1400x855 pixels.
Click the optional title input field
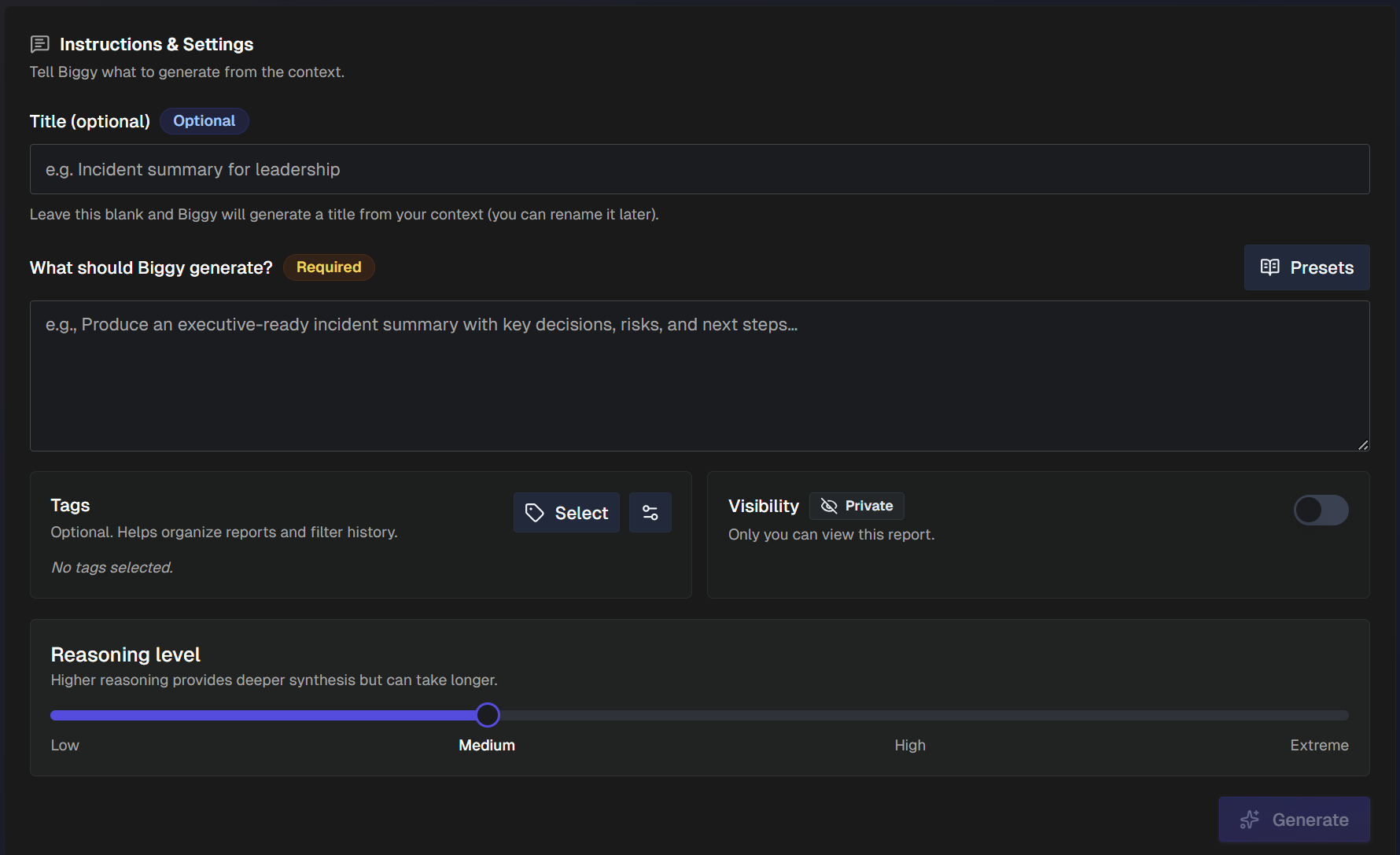pyautogui.click(x=699, y=168)
